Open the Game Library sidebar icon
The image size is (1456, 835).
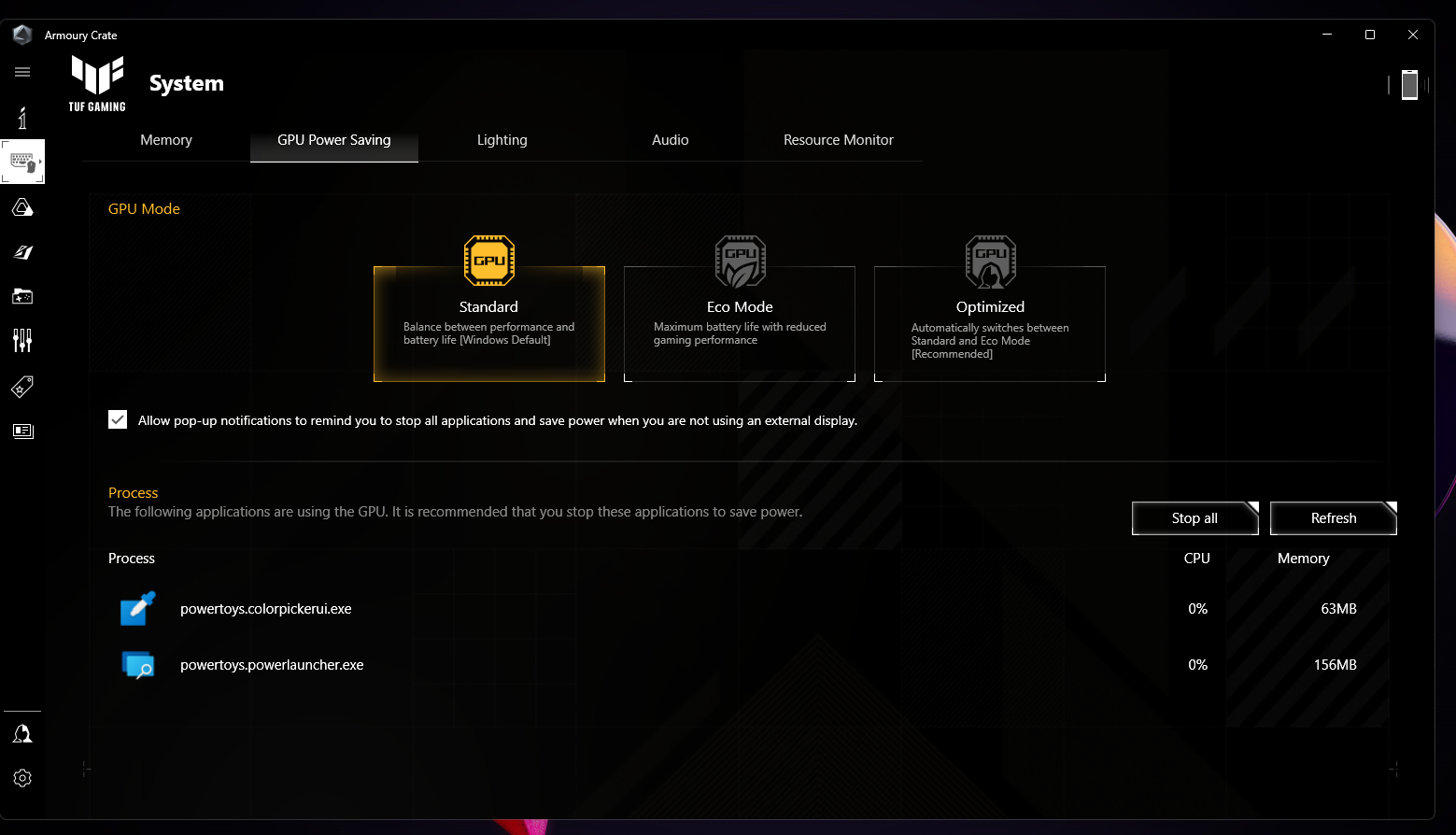[22, 296]
